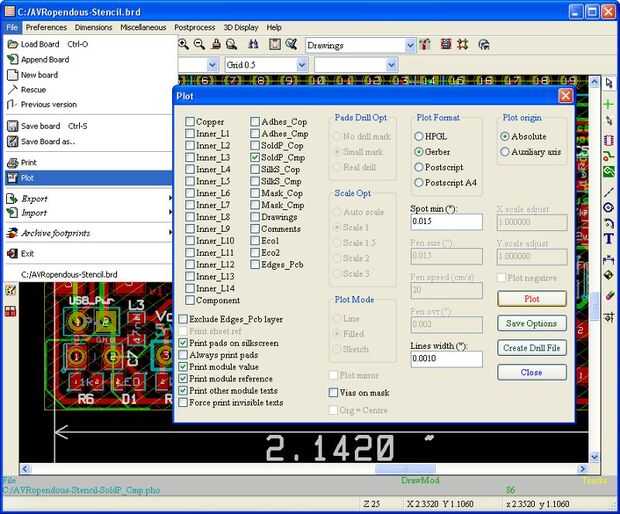Viewport: 620px width, 514px height.
Task: Click the horizontal scrollbar thumb
Action: pyautogui.click(x=405, y=469)
